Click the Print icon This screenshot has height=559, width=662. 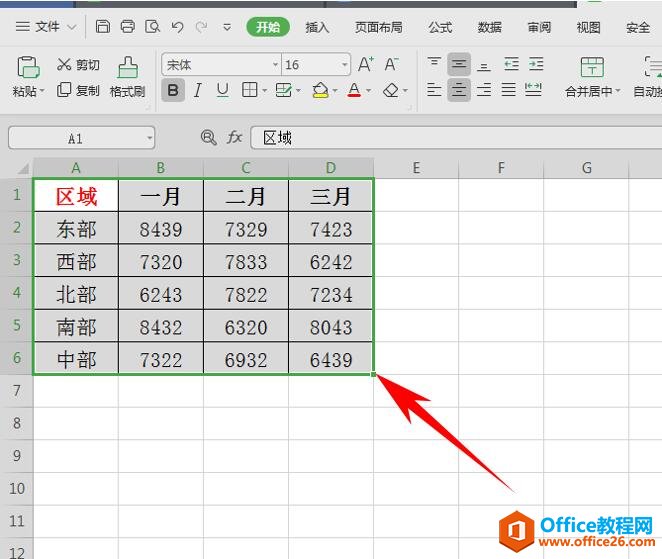(128, 27)
